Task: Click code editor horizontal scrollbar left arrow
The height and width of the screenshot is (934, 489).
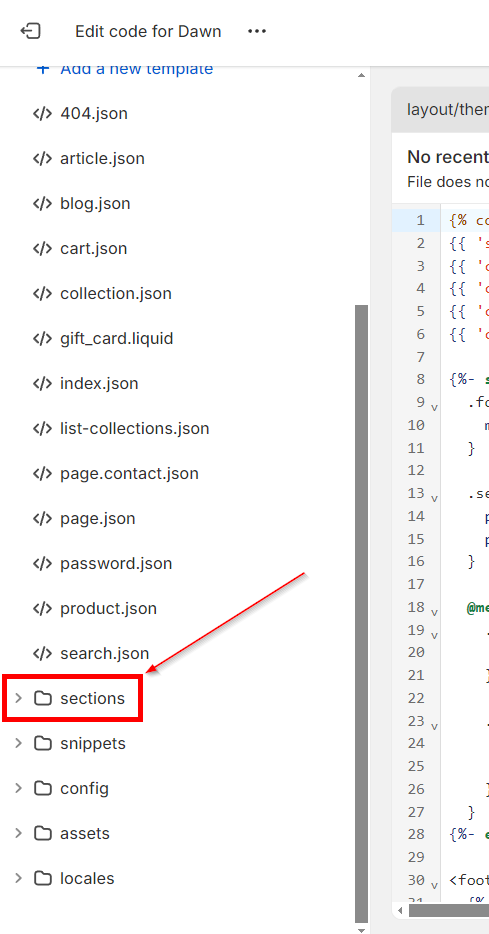Action: click(x=400, y=910)
